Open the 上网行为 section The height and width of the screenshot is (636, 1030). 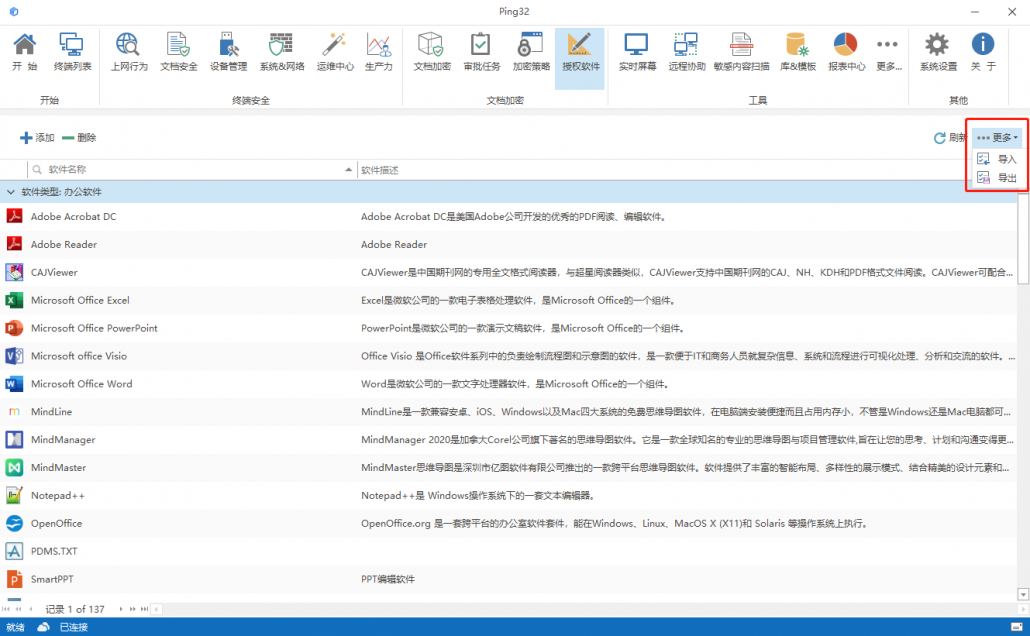coord(129,51)
